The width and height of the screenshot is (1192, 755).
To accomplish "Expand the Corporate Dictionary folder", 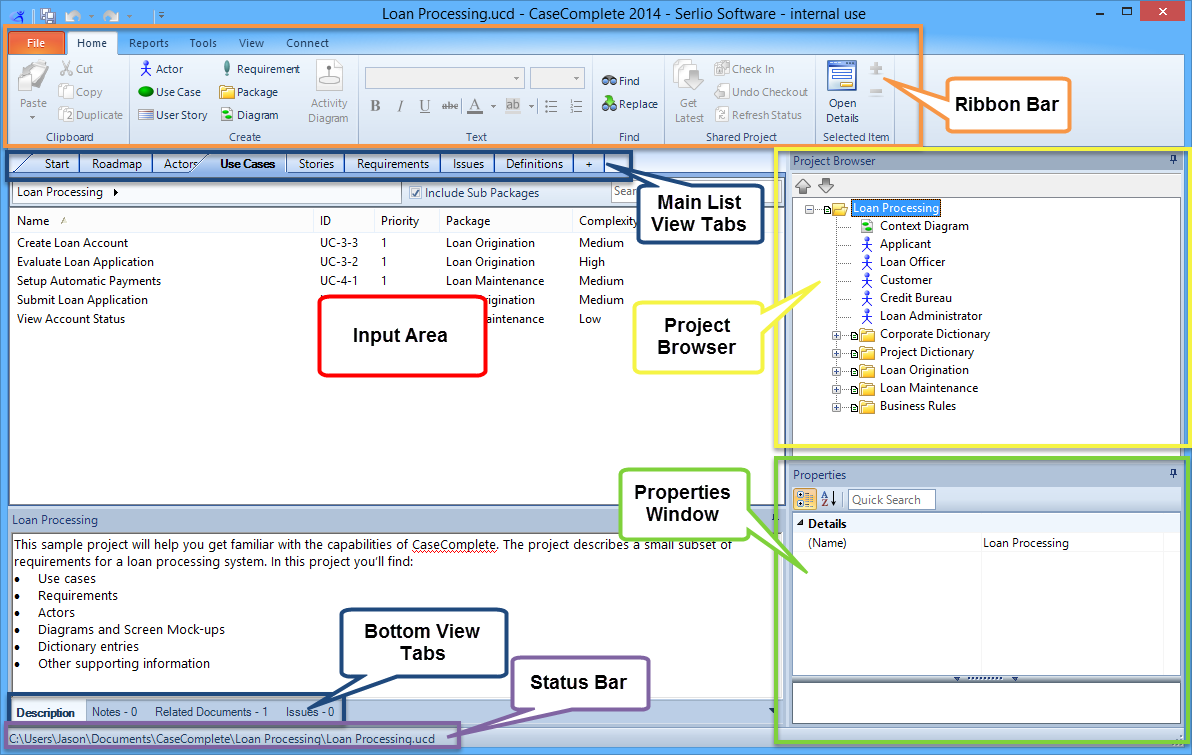I will [x=836, y=335].
